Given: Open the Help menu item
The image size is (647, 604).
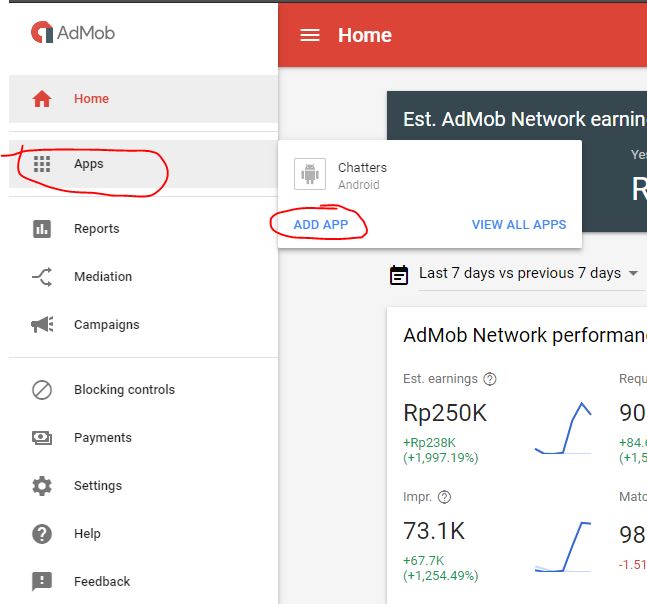Looking at the screenshot, I should coord(143,533).
